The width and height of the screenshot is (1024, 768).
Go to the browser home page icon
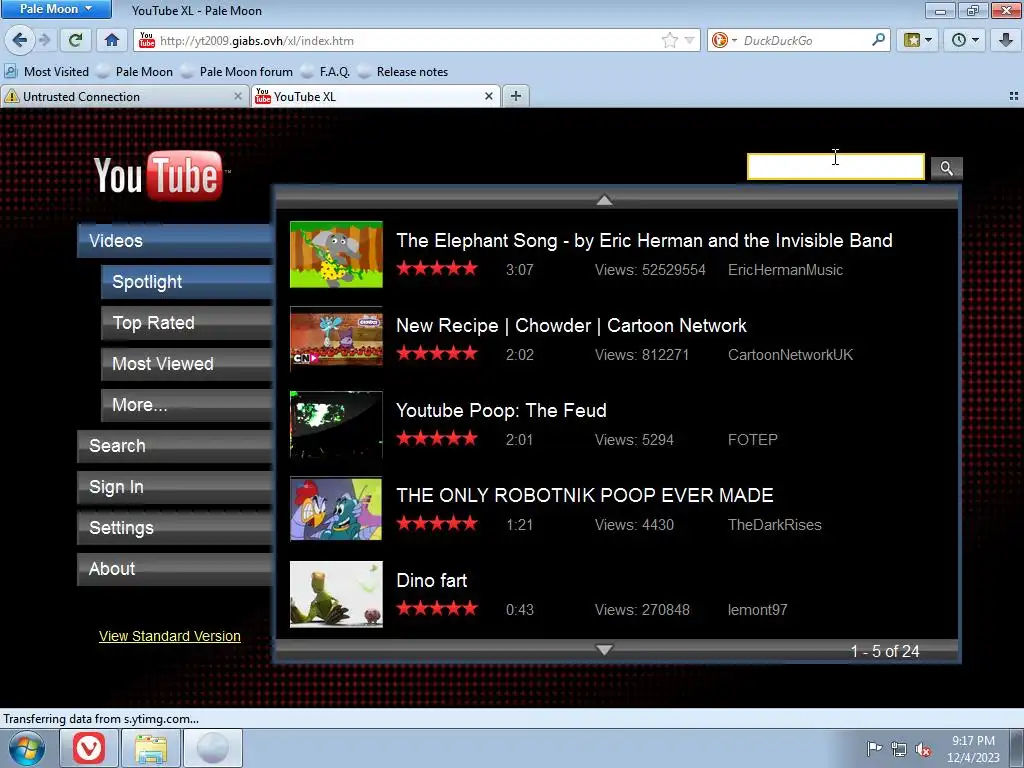point(112,40)
